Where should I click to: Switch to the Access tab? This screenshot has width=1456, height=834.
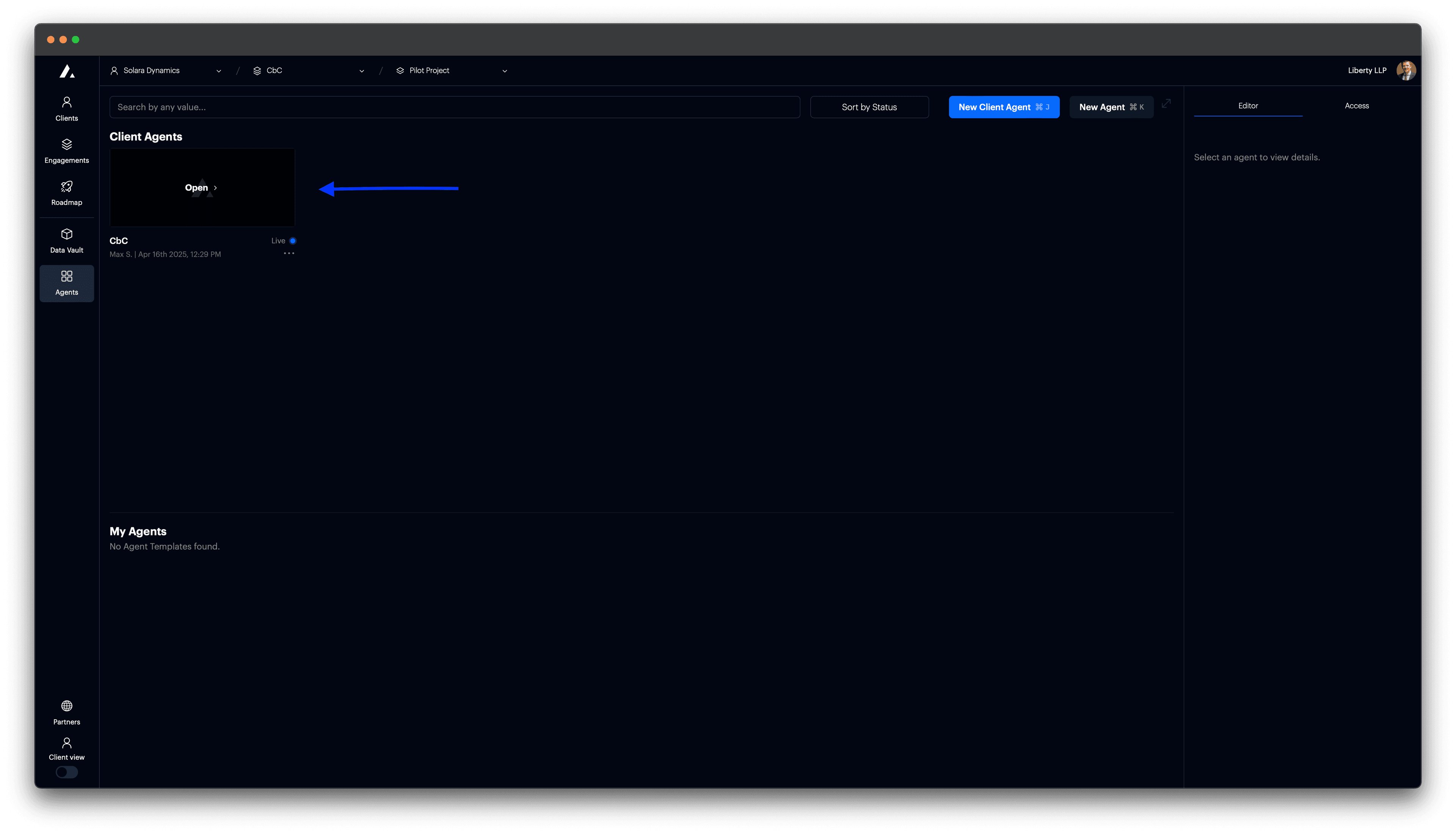[1356, 105]
